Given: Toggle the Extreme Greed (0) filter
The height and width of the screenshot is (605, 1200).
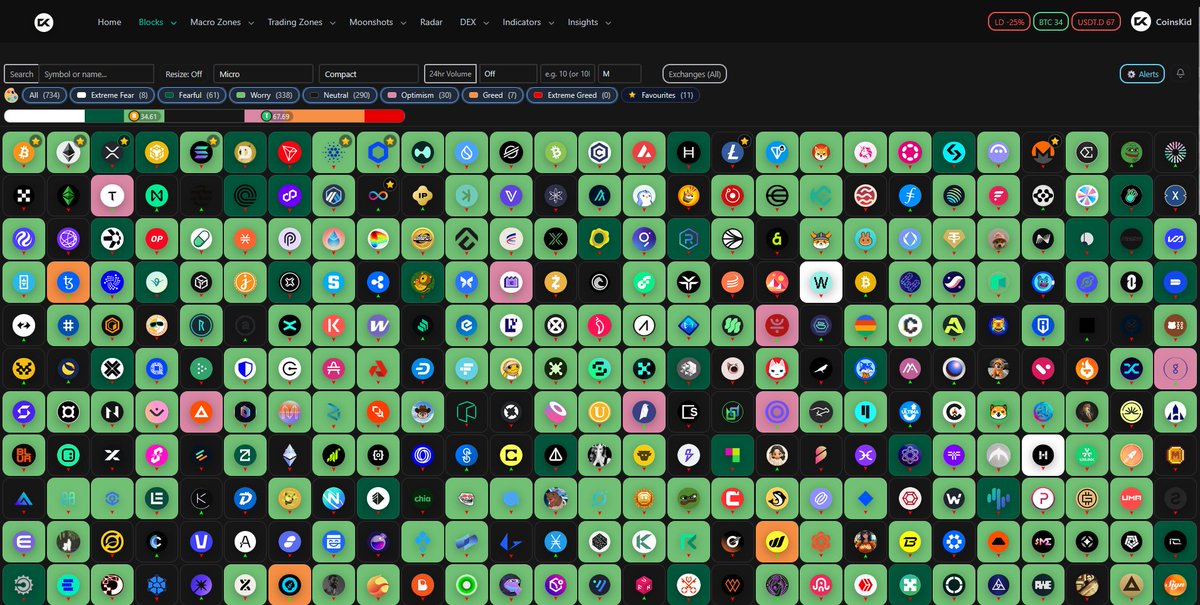Looking at the screenshot, I should (571, 95).
